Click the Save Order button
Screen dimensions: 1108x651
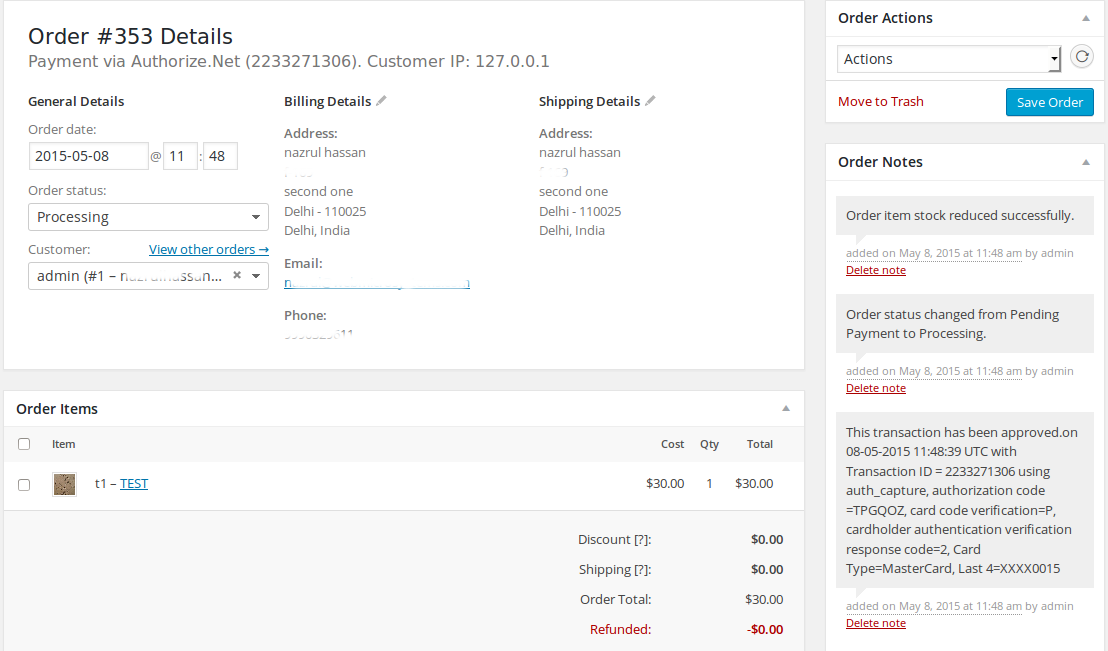pos(1049,102)
